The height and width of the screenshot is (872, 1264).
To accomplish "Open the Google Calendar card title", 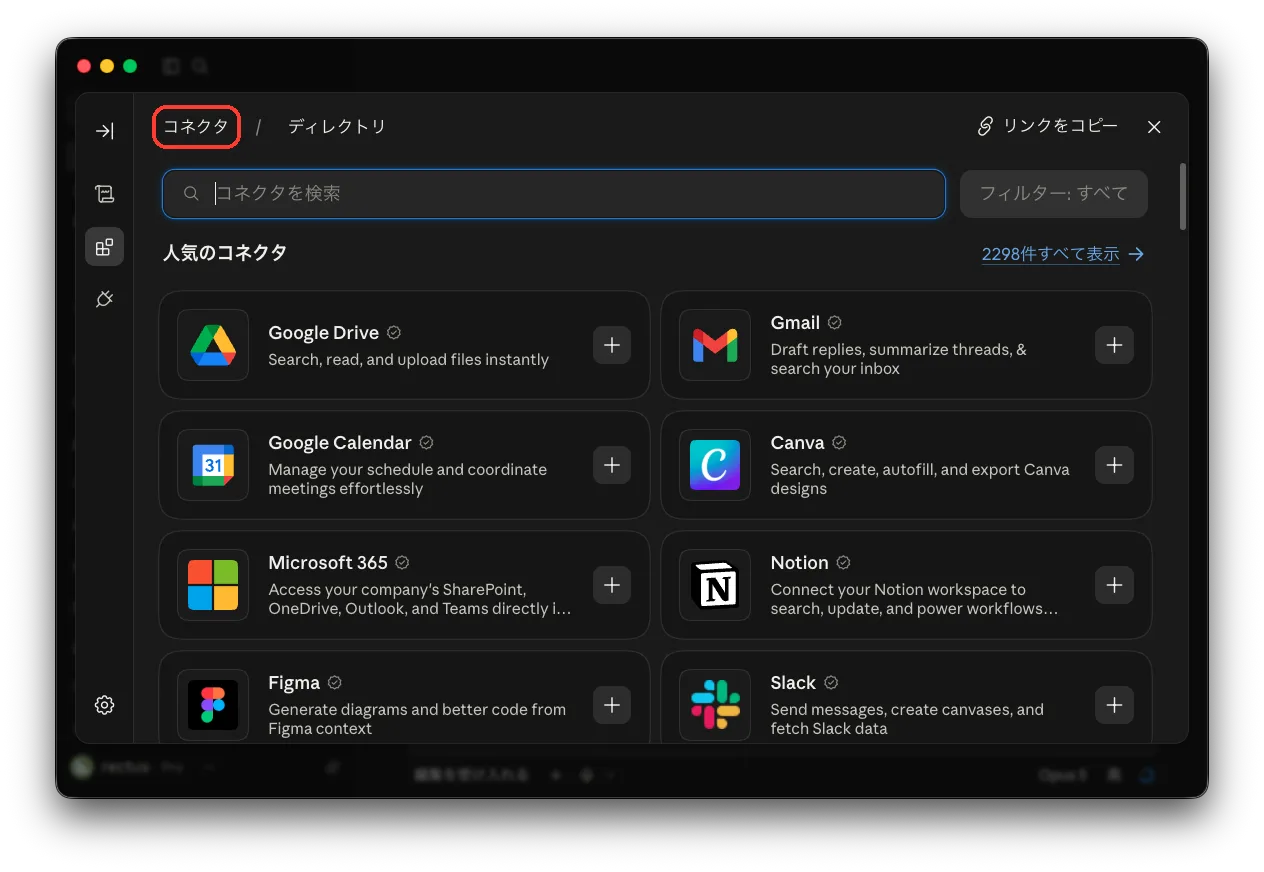I will pos(340,443).
